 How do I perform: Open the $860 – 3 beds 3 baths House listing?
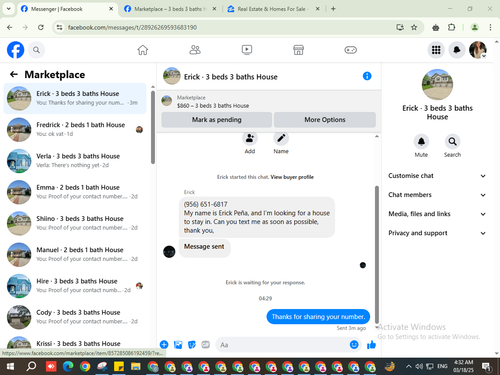click(x=213, y=106)
